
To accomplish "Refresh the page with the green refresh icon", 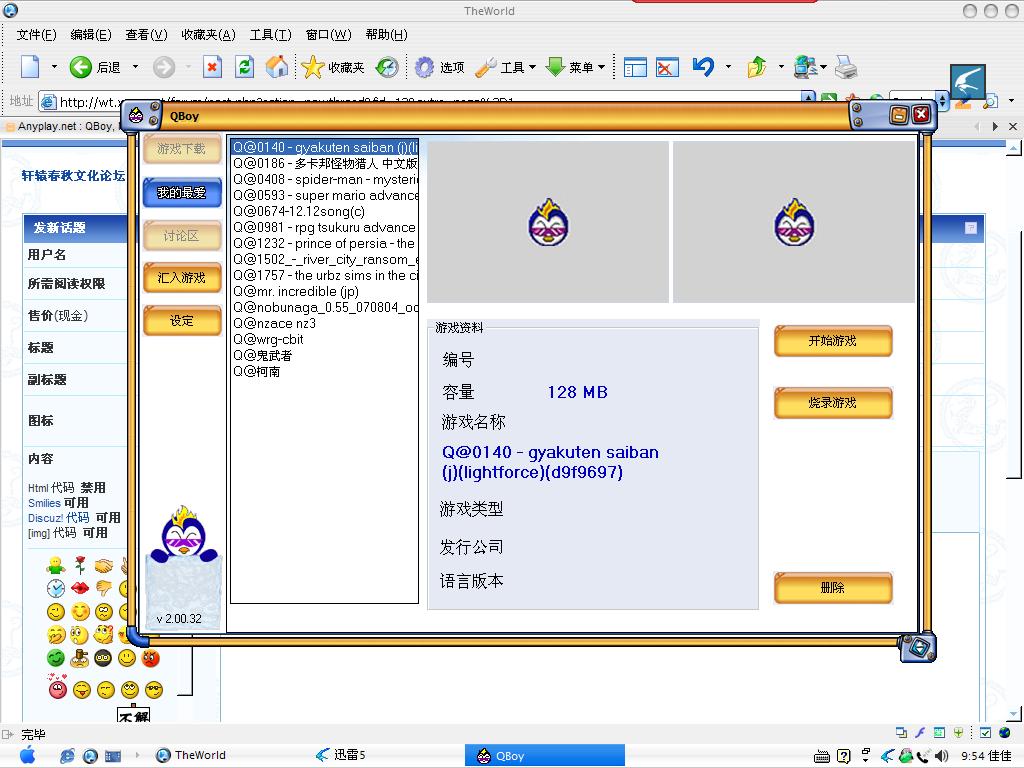I will point(244,67).
